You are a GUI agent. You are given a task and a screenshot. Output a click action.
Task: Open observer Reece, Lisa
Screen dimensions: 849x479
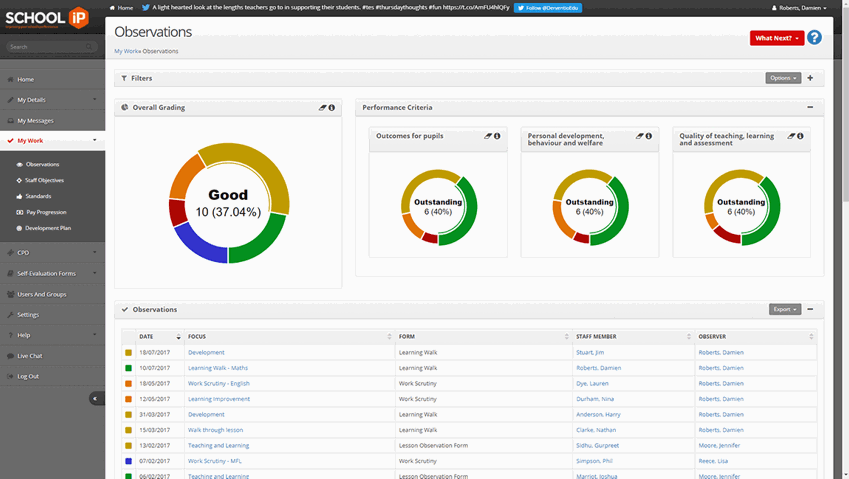(x=713, y=461)
